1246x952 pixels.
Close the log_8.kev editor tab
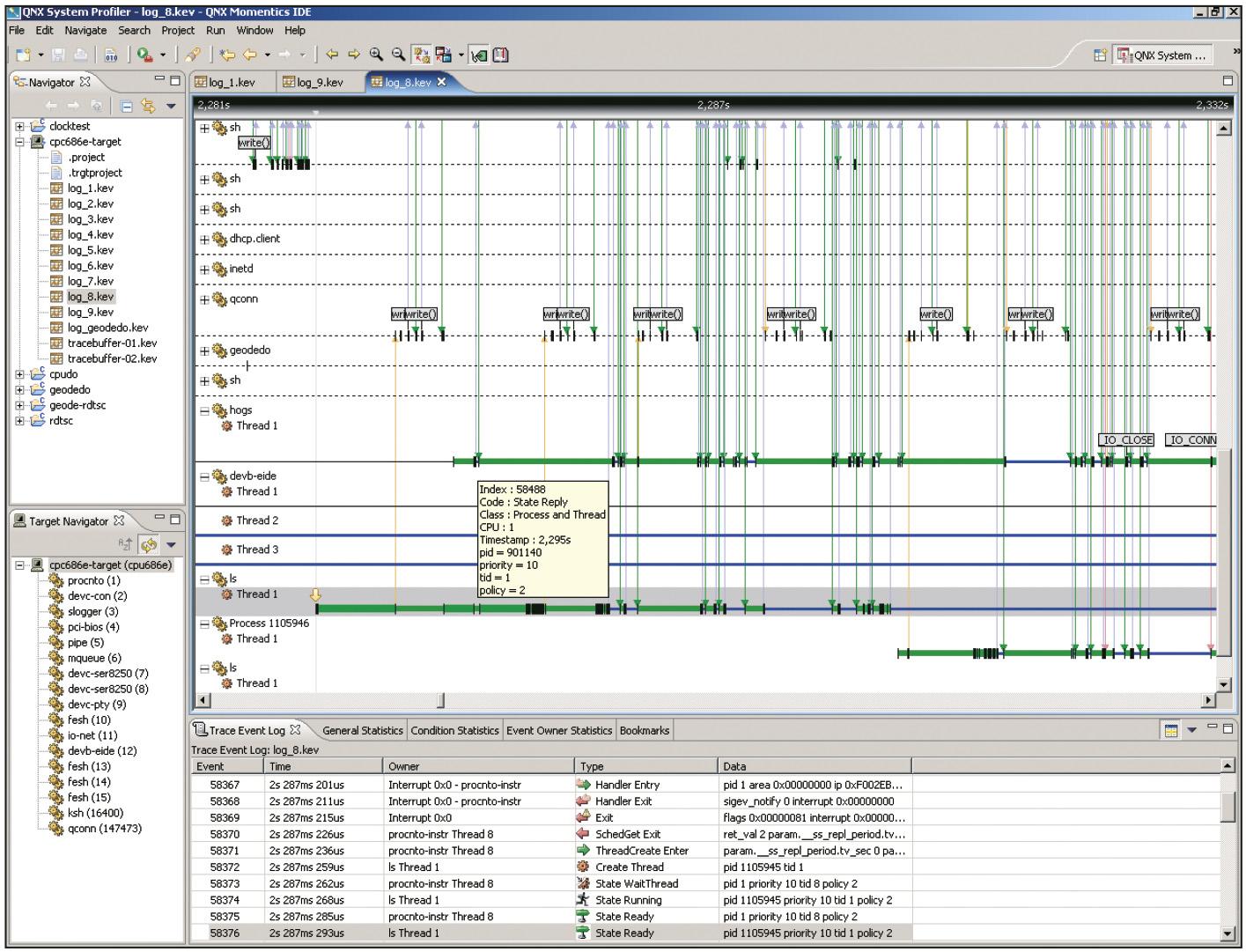point(442,82)
